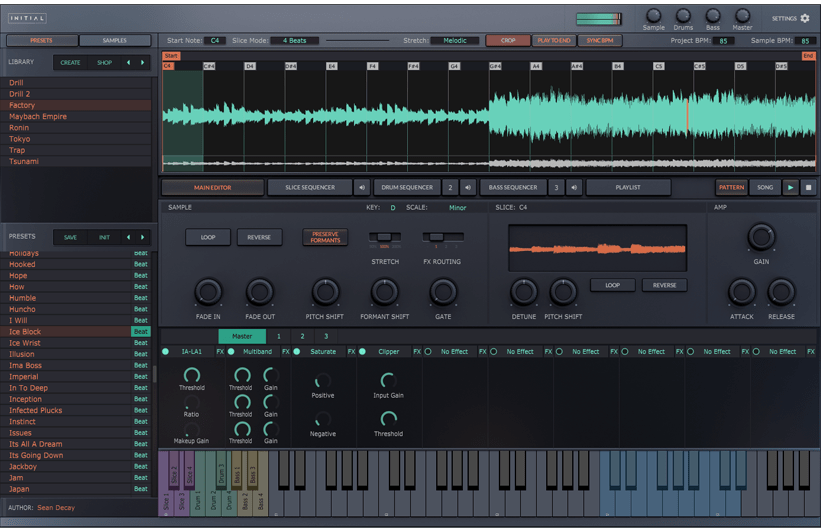Open the Saturate effect selector

tap(323, 352)
